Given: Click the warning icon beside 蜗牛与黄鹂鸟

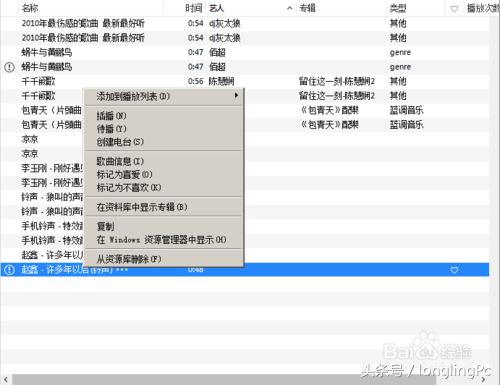Looking at the screenshot, I should pyautogui.click(x=9, y=67).
